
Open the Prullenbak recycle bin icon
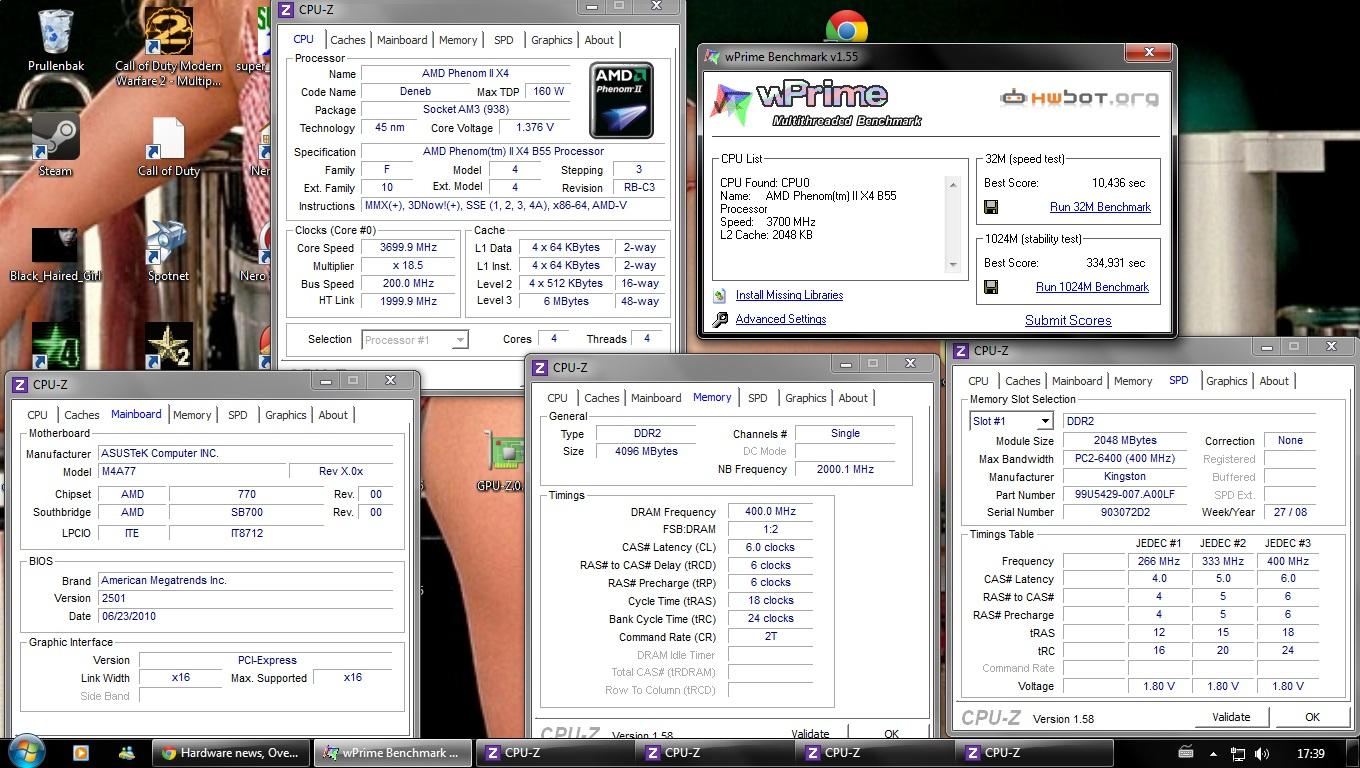coord(55,40)
